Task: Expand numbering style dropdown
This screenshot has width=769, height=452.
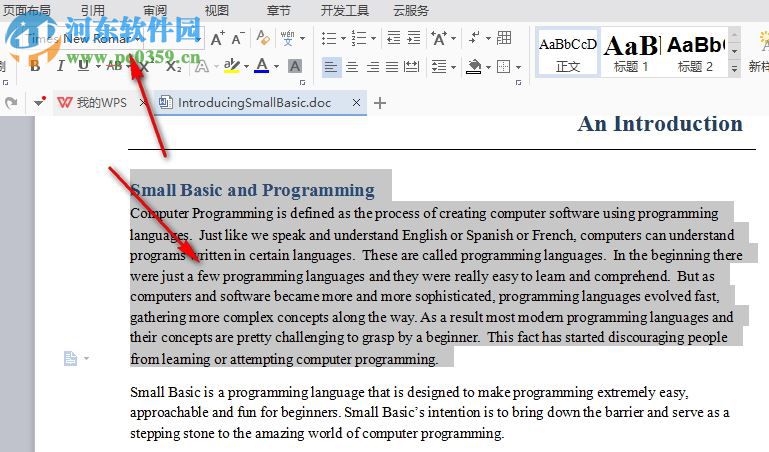Action: (374, 38)
